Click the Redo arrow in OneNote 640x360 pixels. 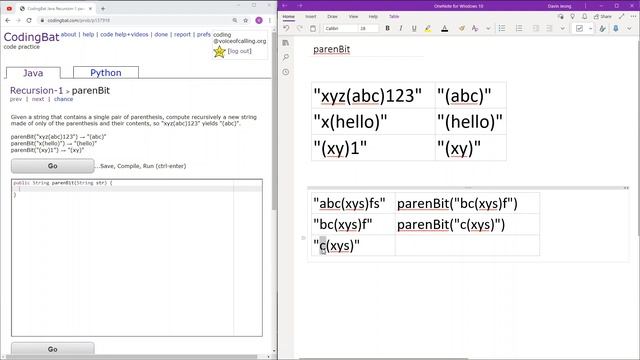tap(300, 29)
